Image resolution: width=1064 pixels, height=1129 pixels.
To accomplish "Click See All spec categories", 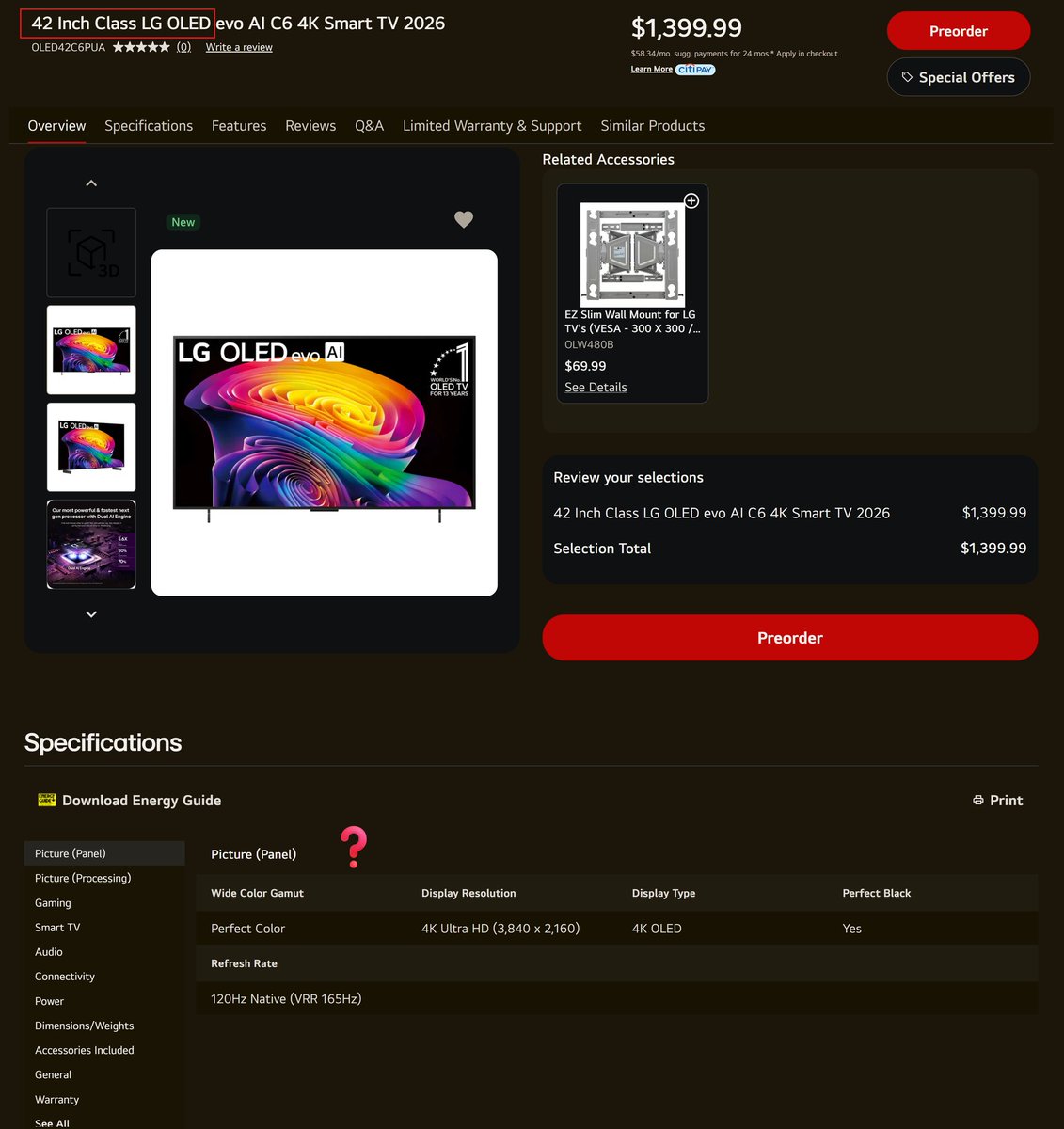I will coord(52,1123).
